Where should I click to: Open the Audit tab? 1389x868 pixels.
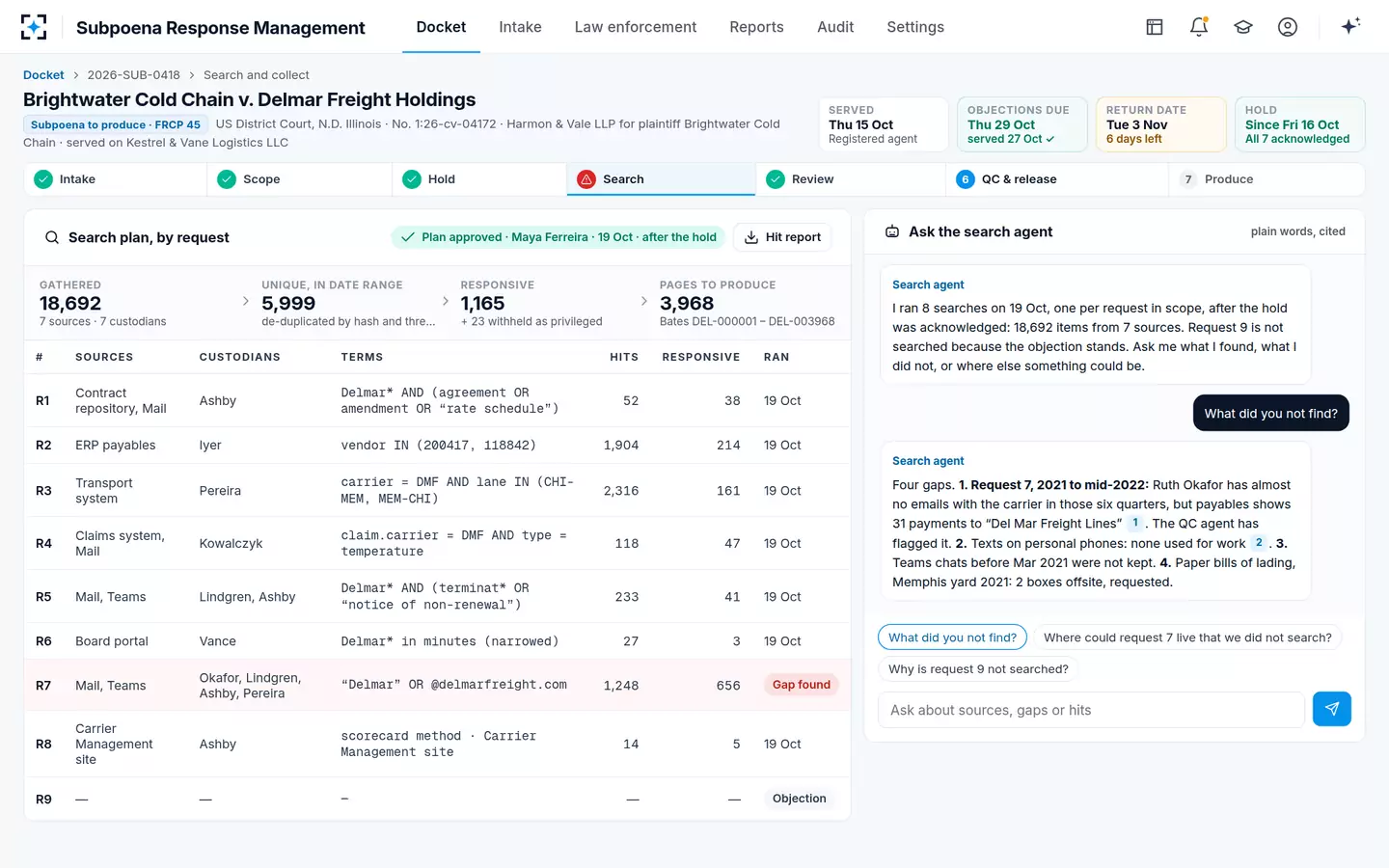click(835, 27)
